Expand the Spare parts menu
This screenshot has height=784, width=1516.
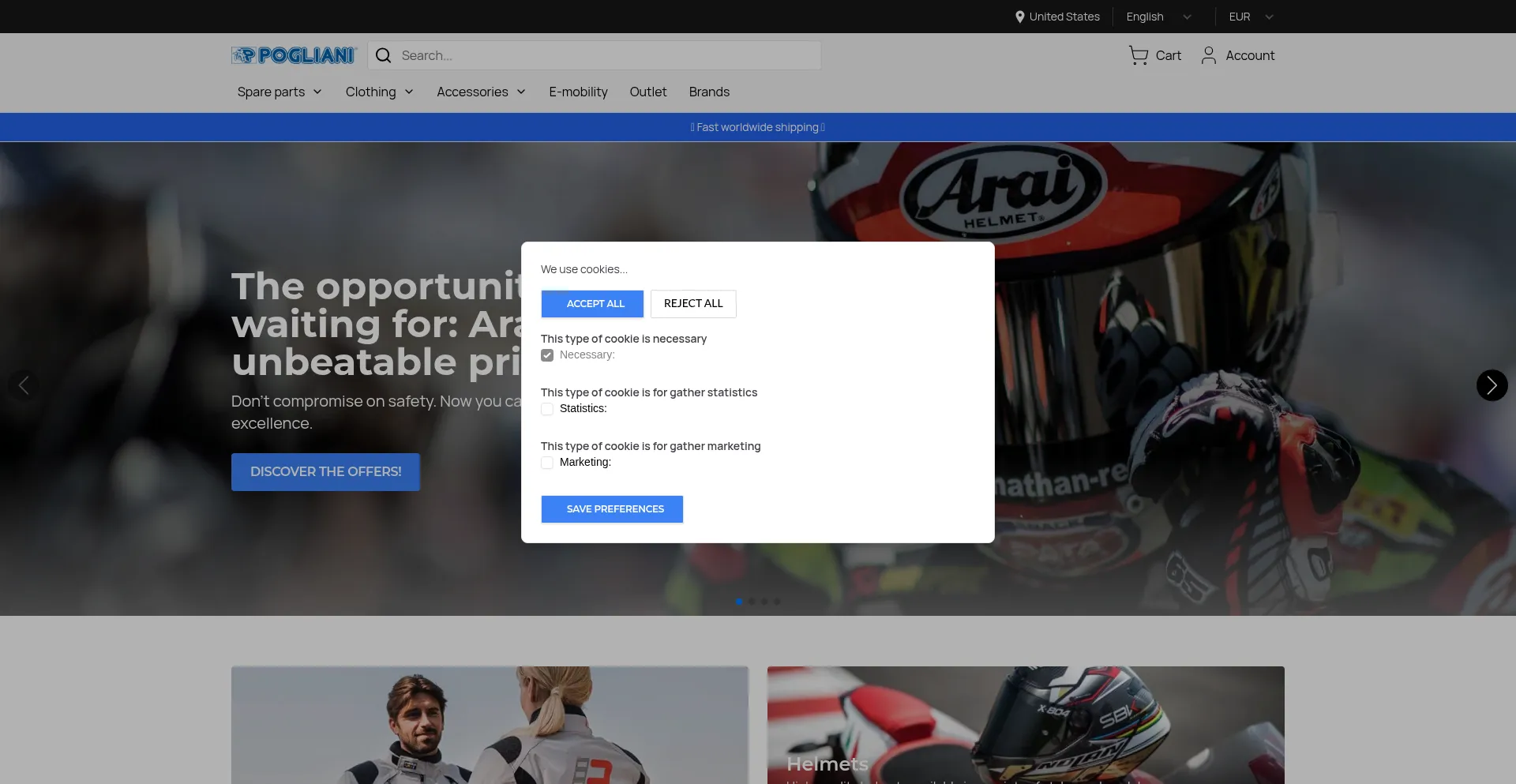(x=280, y=92)
